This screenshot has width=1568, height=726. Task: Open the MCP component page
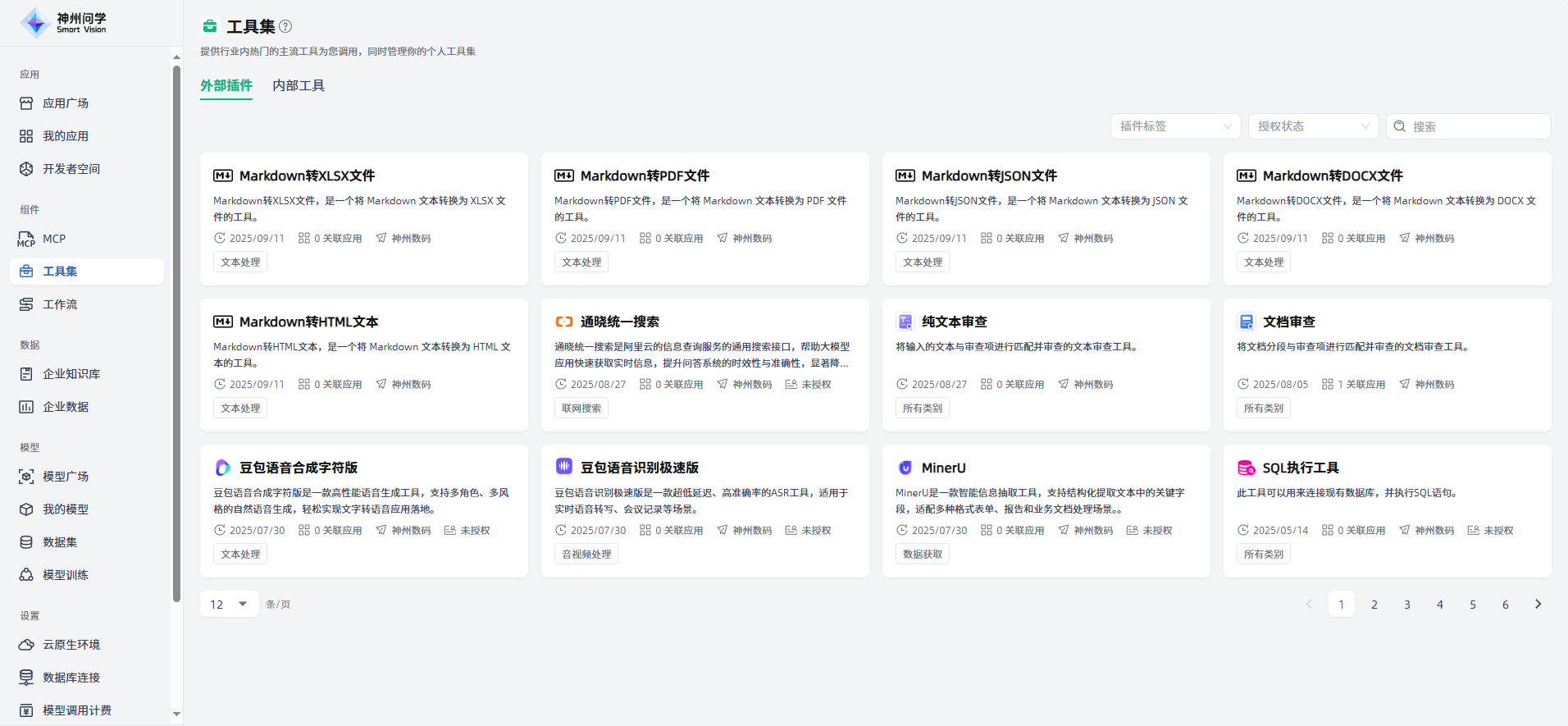[54, 239]
